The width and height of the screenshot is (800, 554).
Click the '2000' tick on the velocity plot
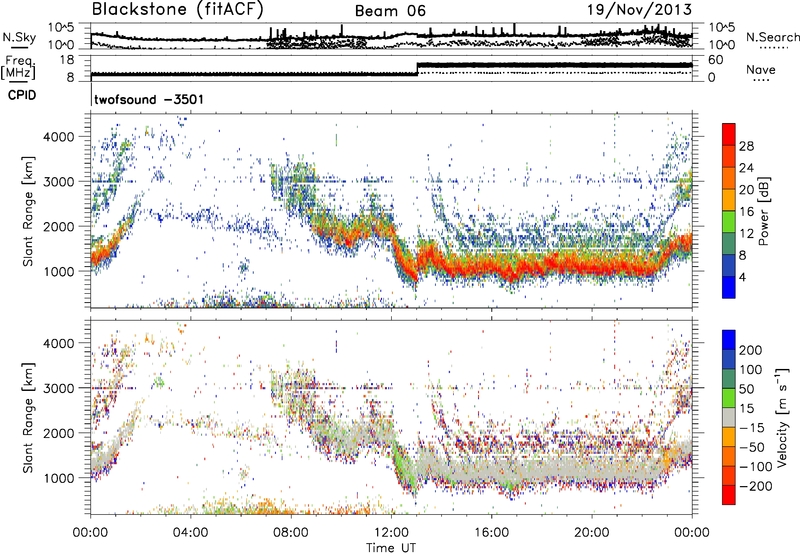58,433
